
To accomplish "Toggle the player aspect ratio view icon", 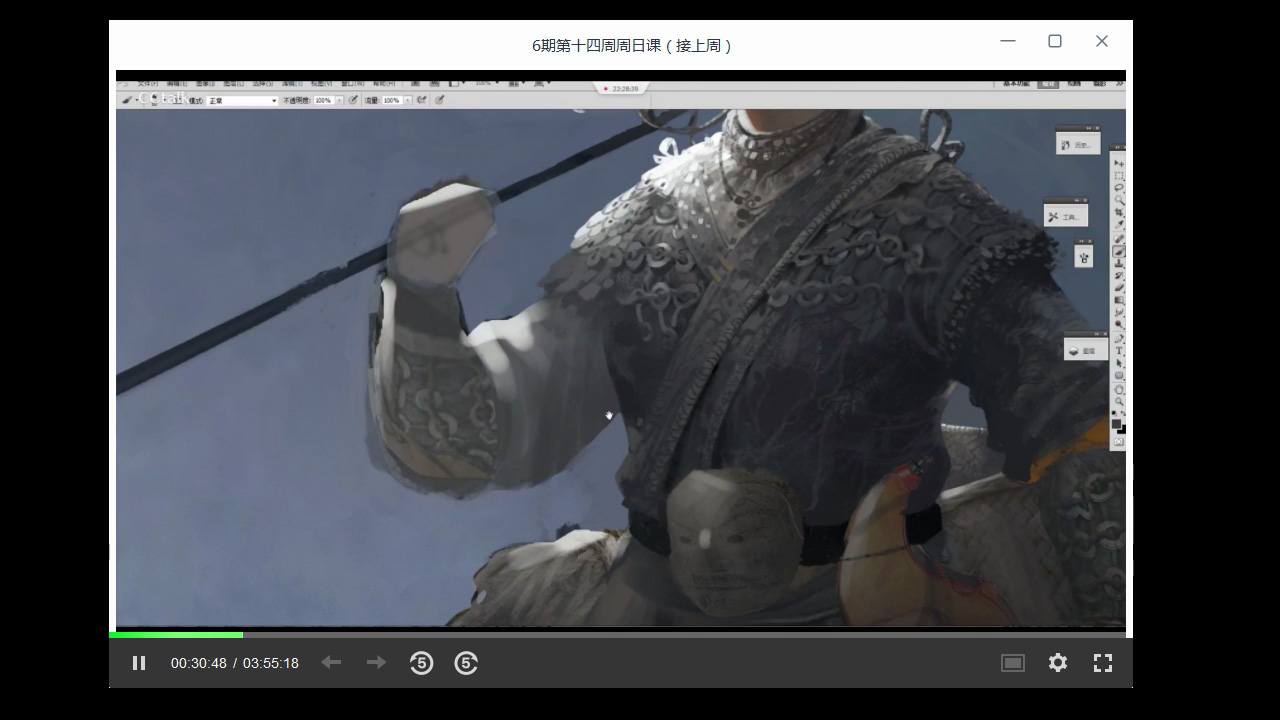I will coord(1013,663).
